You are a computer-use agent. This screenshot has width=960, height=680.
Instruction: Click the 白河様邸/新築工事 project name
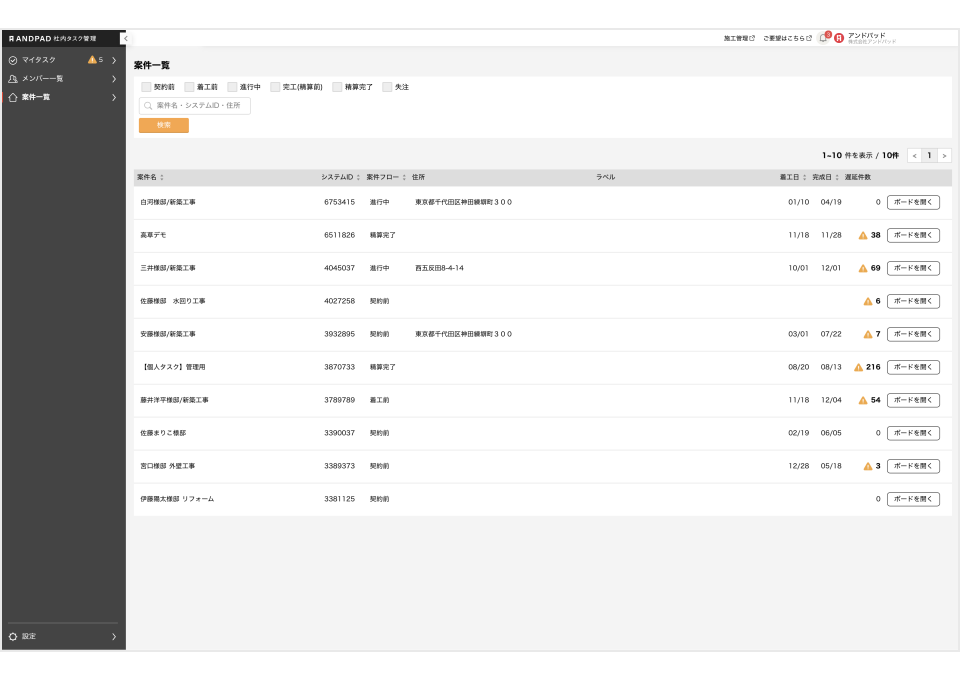coord(168,202)
